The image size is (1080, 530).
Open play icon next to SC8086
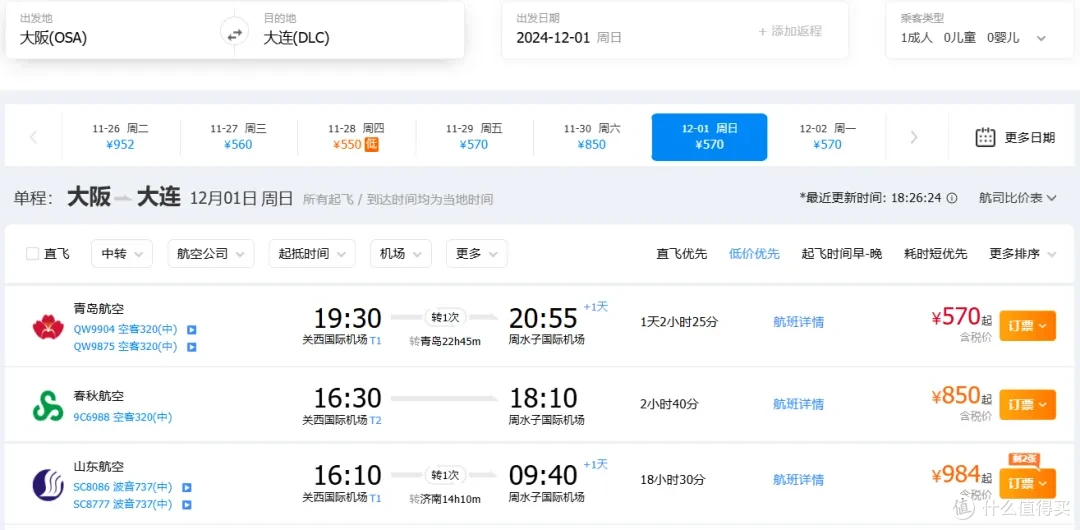pos(187,487)
